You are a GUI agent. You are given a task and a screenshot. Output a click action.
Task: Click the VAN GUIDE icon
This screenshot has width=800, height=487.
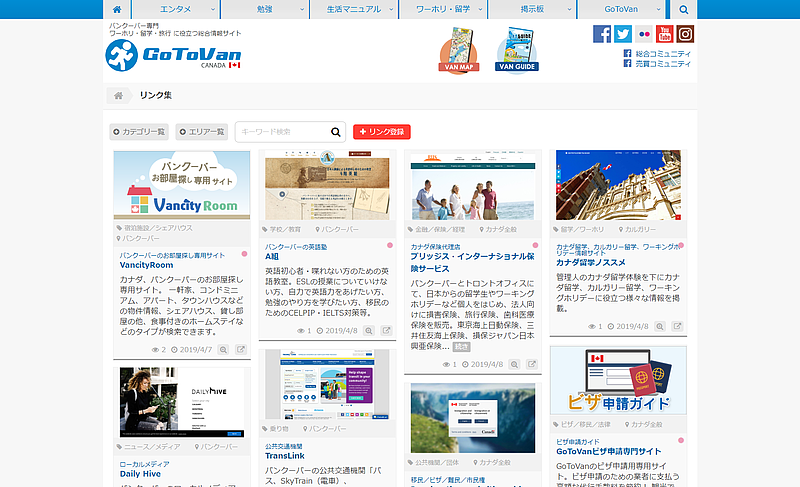tap(517, 50)
